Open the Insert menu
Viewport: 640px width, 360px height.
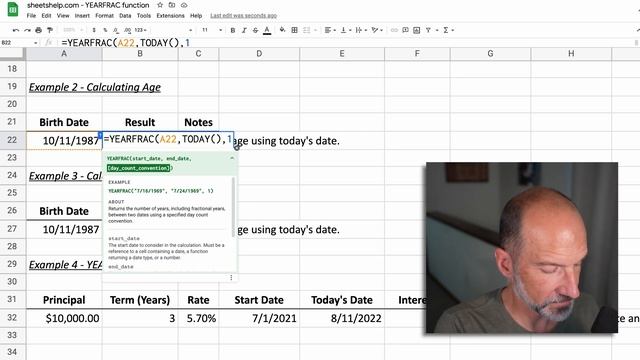82,16
